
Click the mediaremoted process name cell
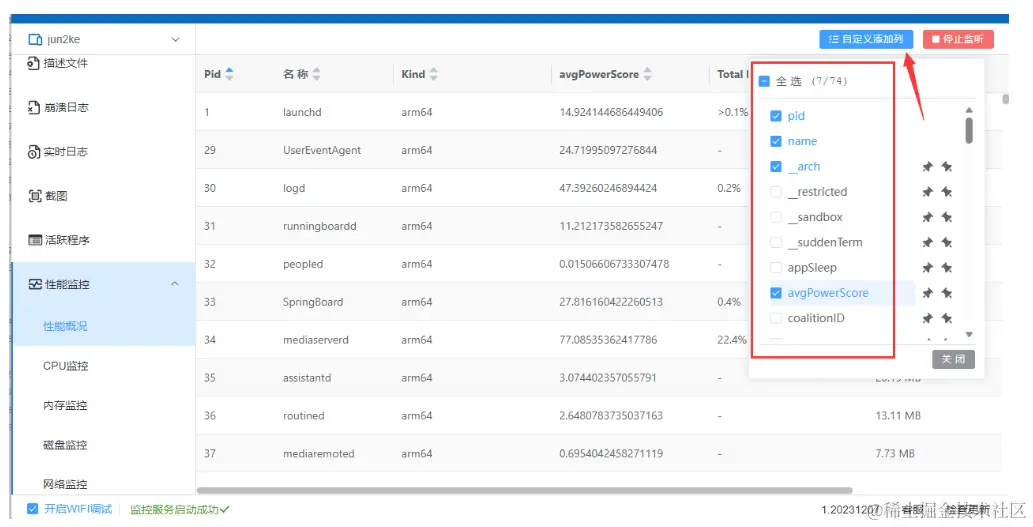[x=319, y=453]
